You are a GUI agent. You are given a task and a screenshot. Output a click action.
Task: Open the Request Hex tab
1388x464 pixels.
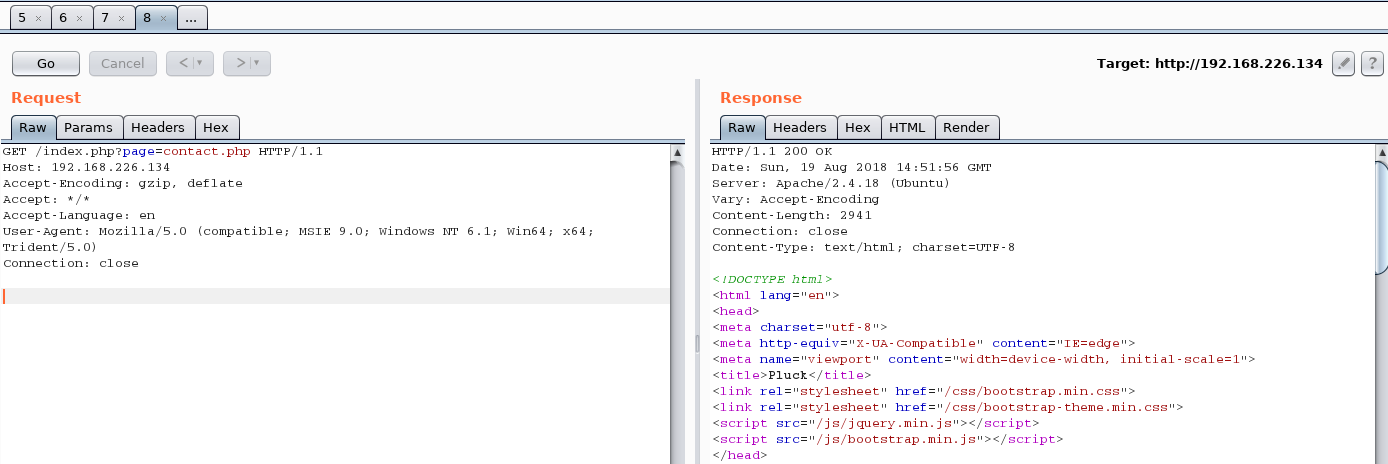216,127
